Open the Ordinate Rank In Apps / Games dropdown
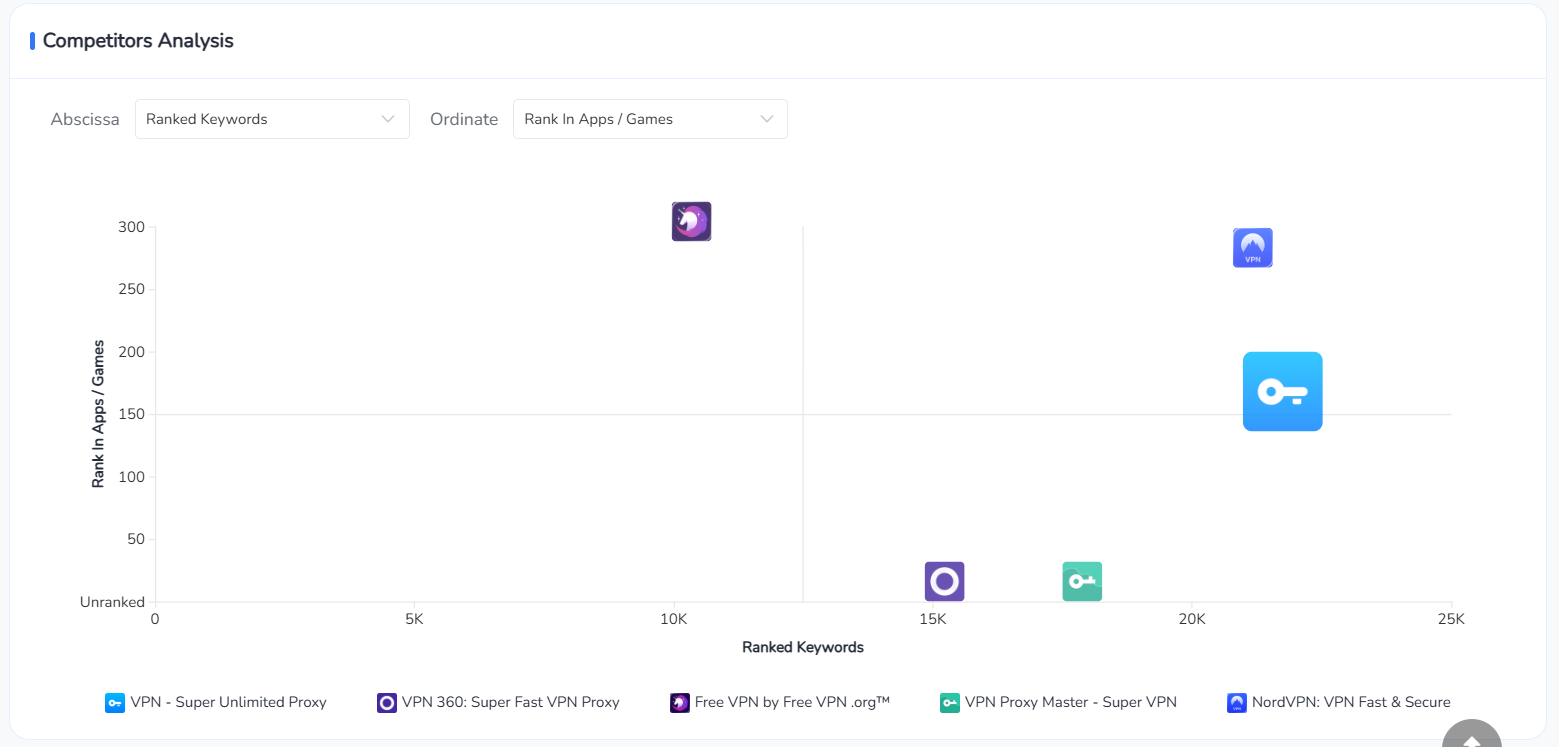The image size is (1559, 747). (650, 119)
